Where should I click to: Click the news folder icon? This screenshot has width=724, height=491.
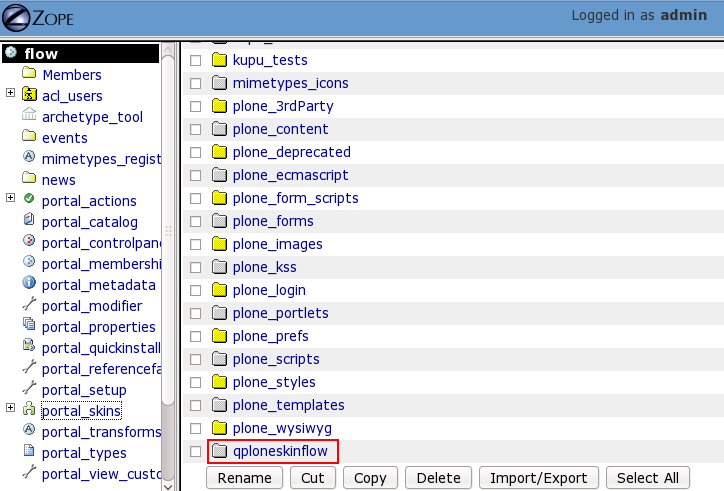tap(29, 178)
